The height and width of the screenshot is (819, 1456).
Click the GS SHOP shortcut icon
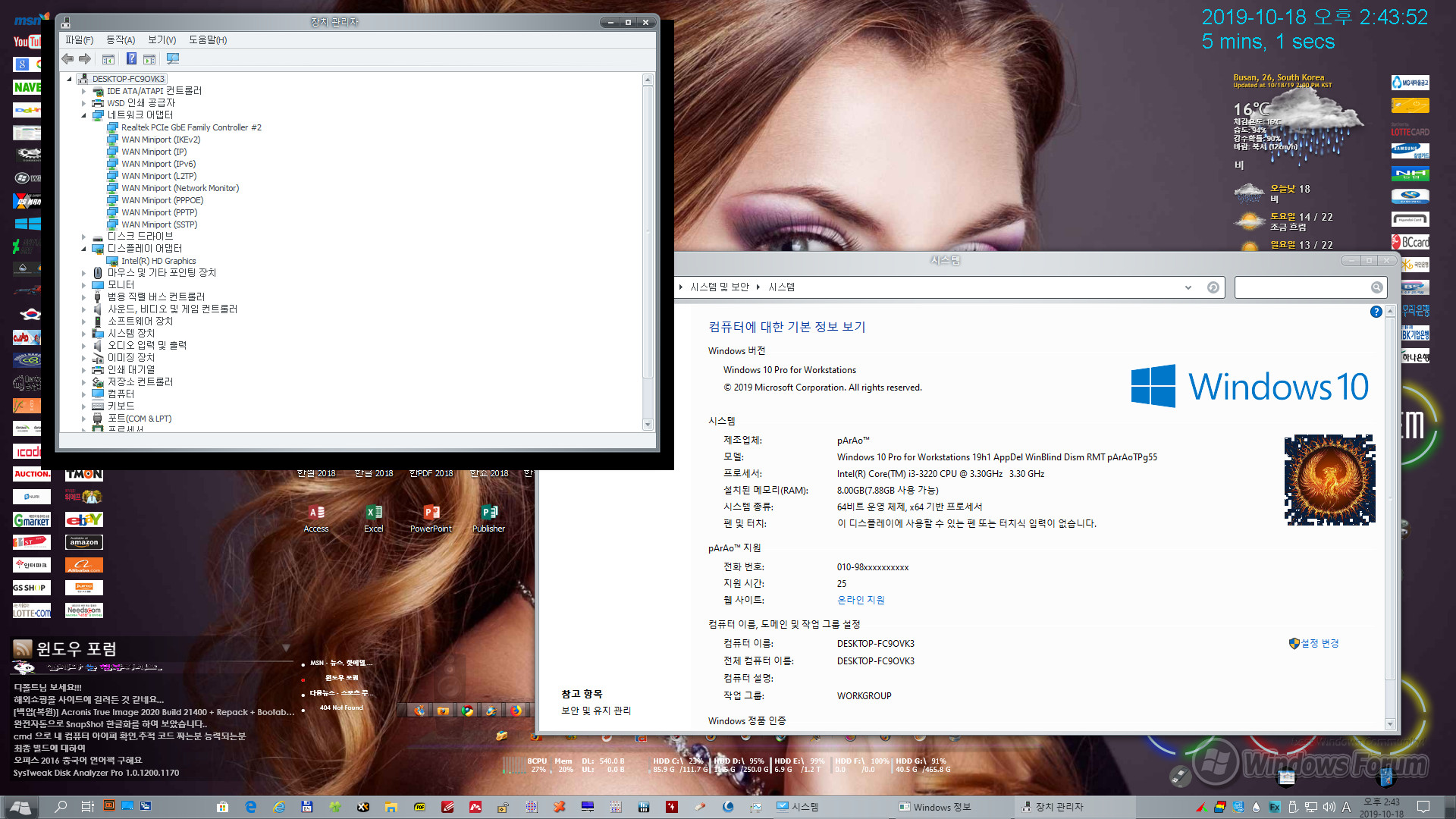click(x=32, y=588)
